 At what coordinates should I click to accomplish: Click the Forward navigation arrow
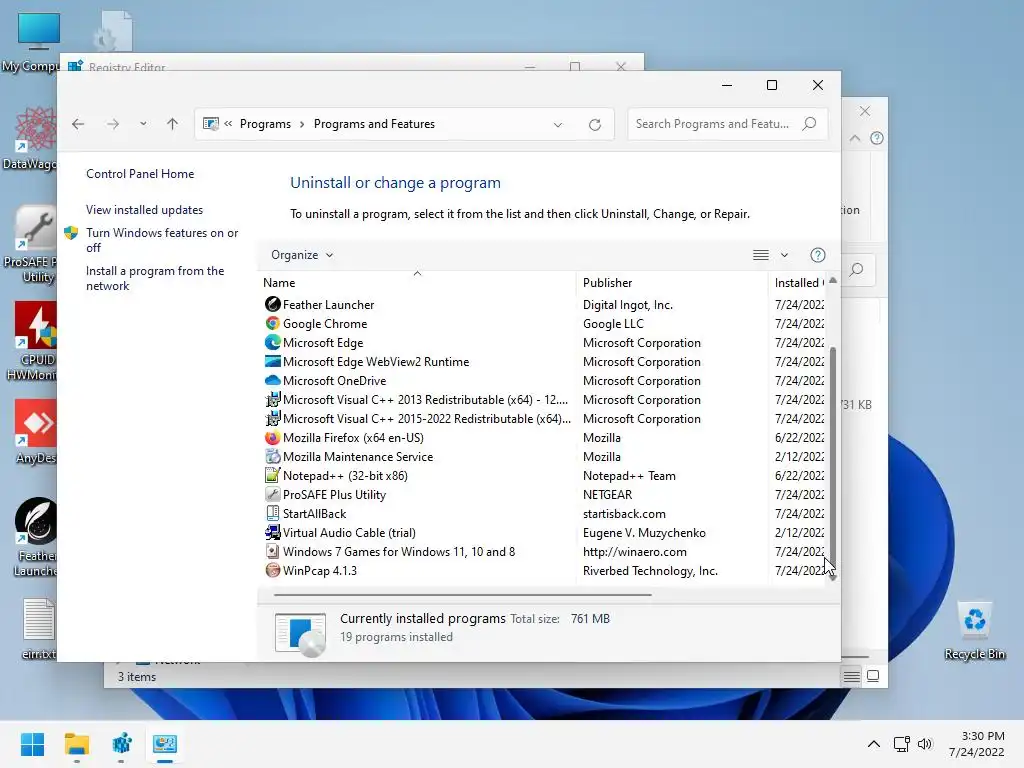point(113,124)
